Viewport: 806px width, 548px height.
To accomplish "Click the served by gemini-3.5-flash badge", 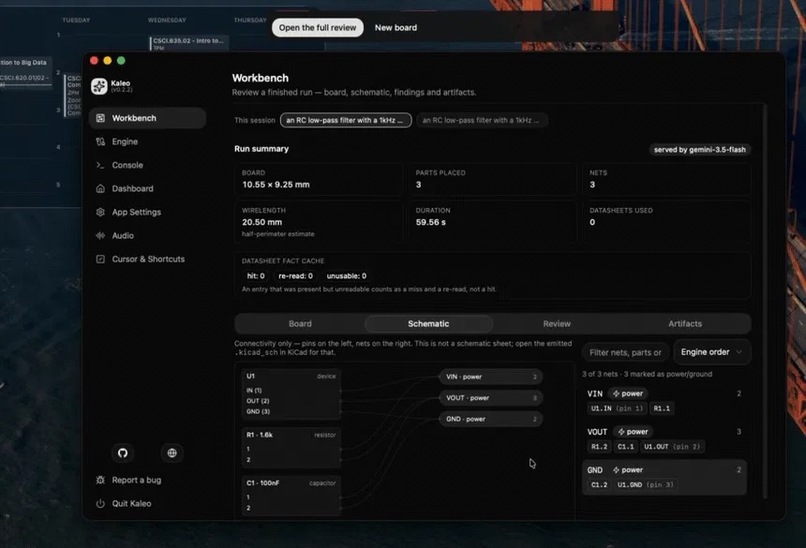I will coord(700,150).
